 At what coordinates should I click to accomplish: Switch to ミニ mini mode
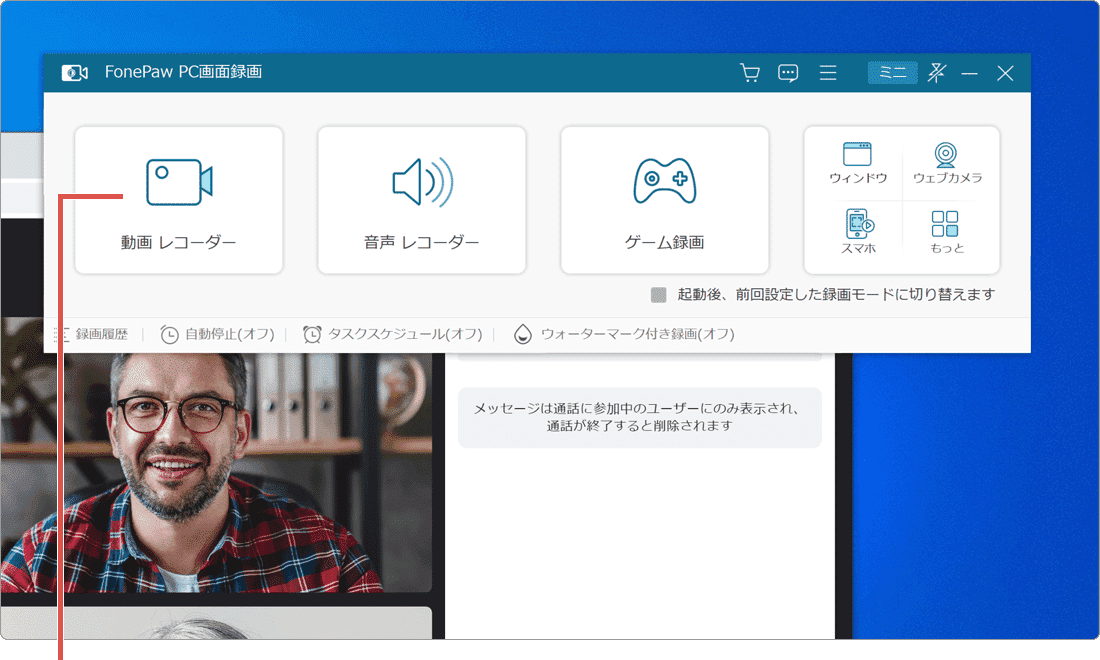[891, 72]
